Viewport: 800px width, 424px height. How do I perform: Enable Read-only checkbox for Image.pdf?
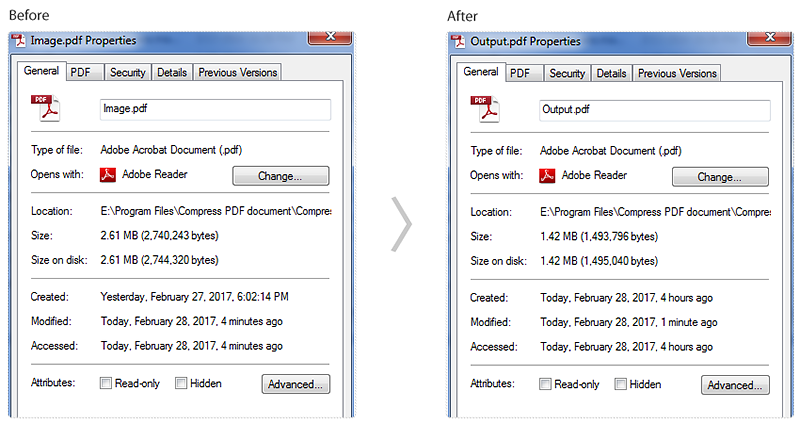pos(106,383)
